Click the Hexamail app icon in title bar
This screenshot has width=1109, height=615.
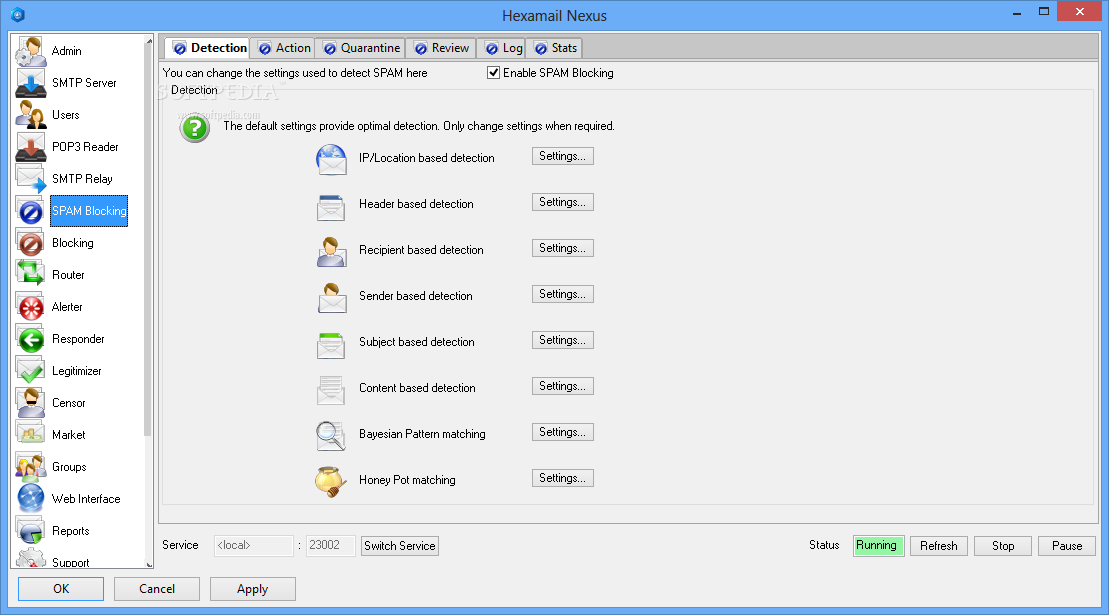(18, 15)
